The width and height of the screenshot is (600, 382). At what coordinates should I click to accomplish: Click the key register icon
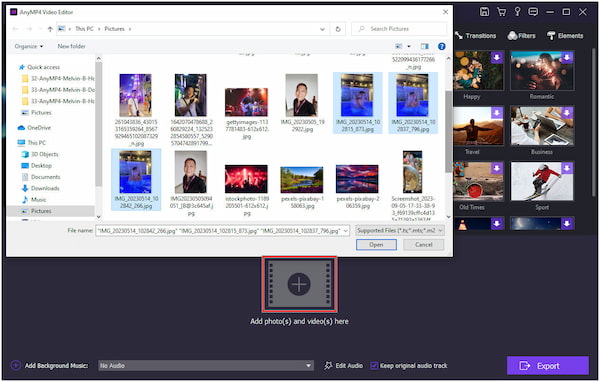(517, 11)
